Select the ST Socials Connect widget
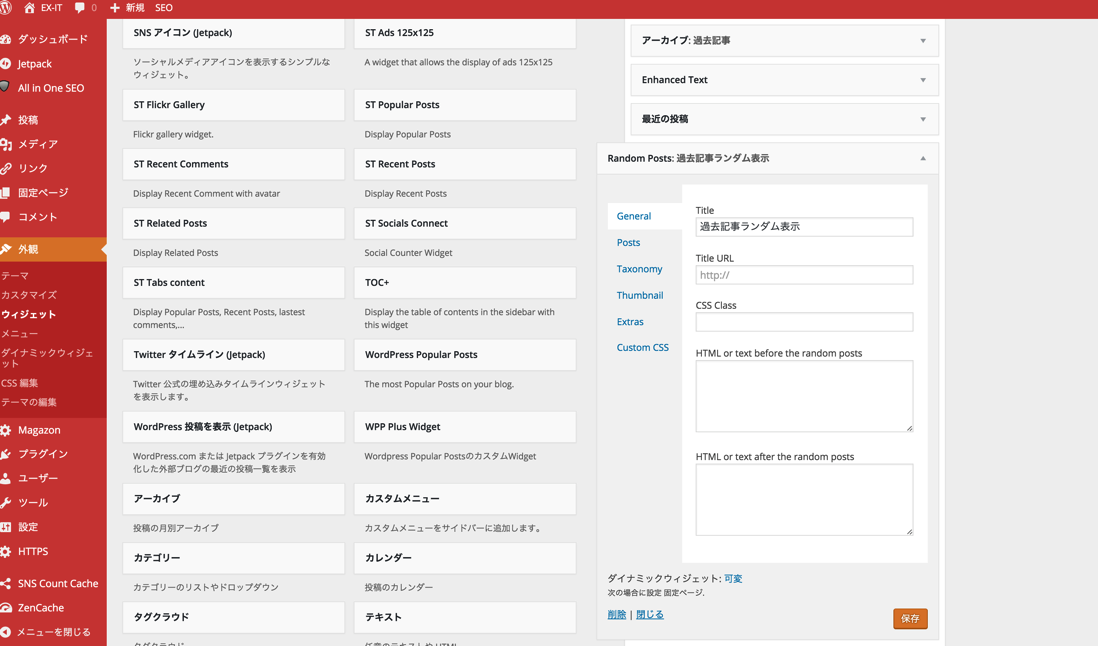Screen dimensions: 1098x646 click(465, 223)
